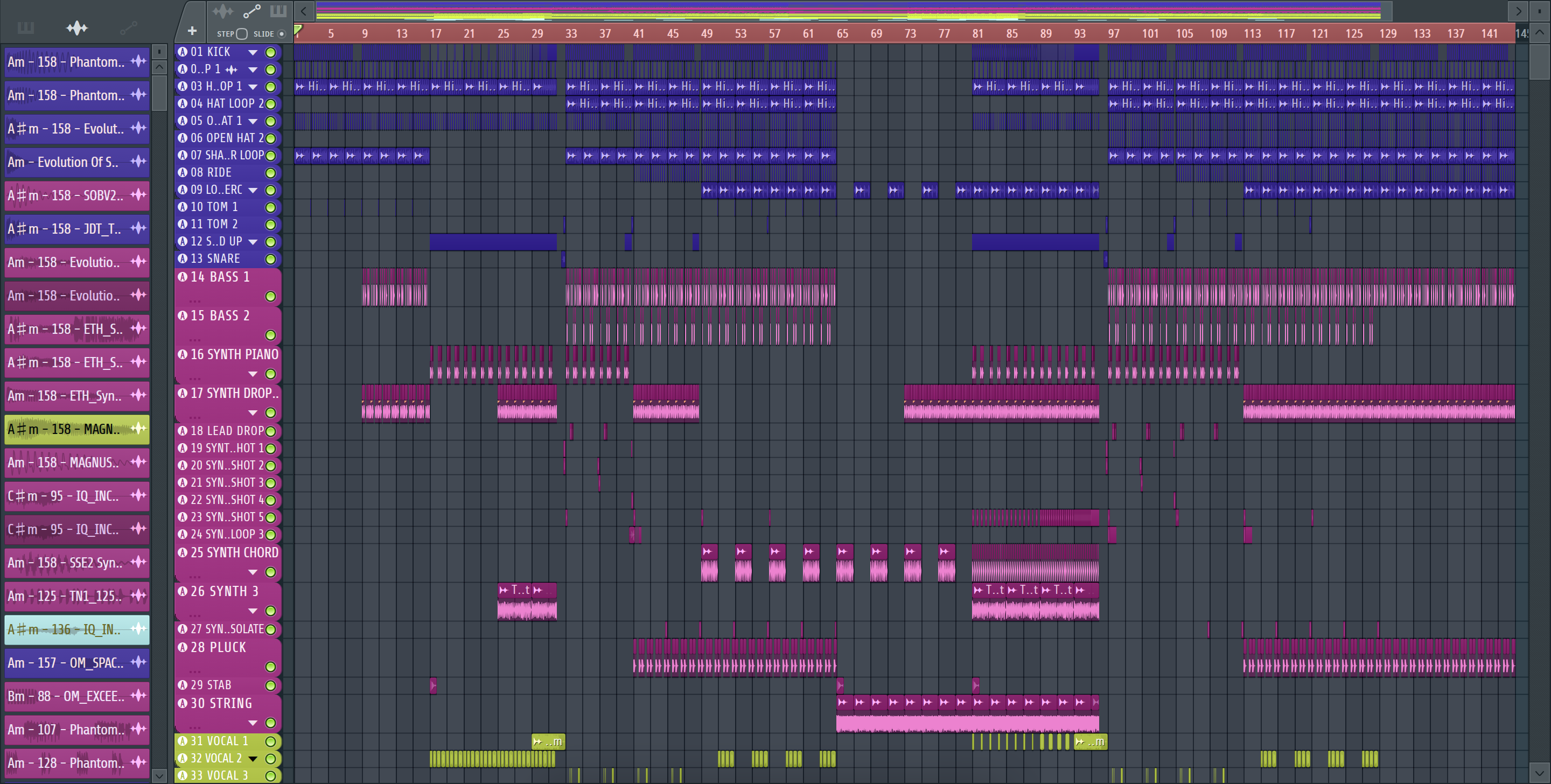Select the audio clip focus waveform icon in playlist header
1551x784 pixels.
(223, 11)
